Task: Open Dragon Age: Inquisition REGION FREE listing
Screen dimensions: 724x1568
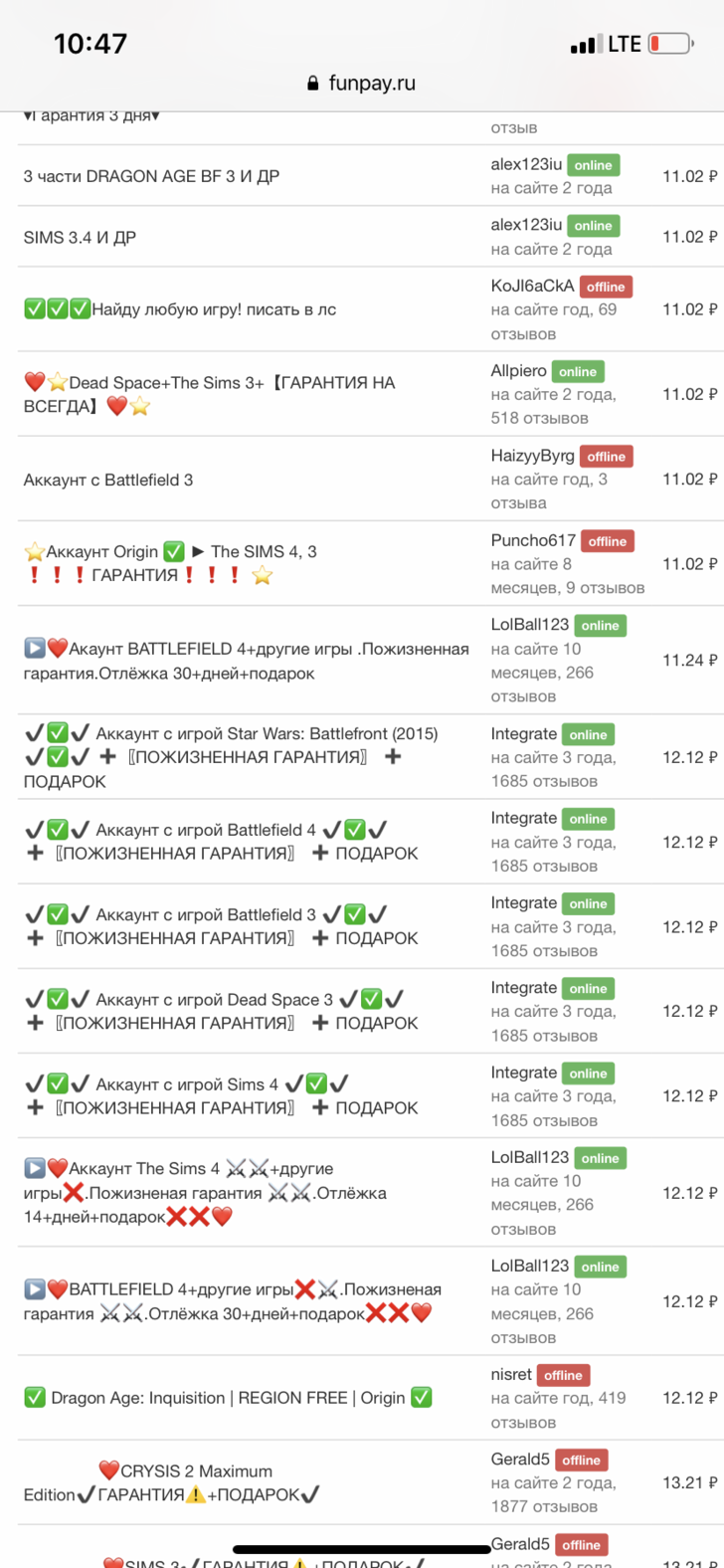Action: (x=228, y=1398)
